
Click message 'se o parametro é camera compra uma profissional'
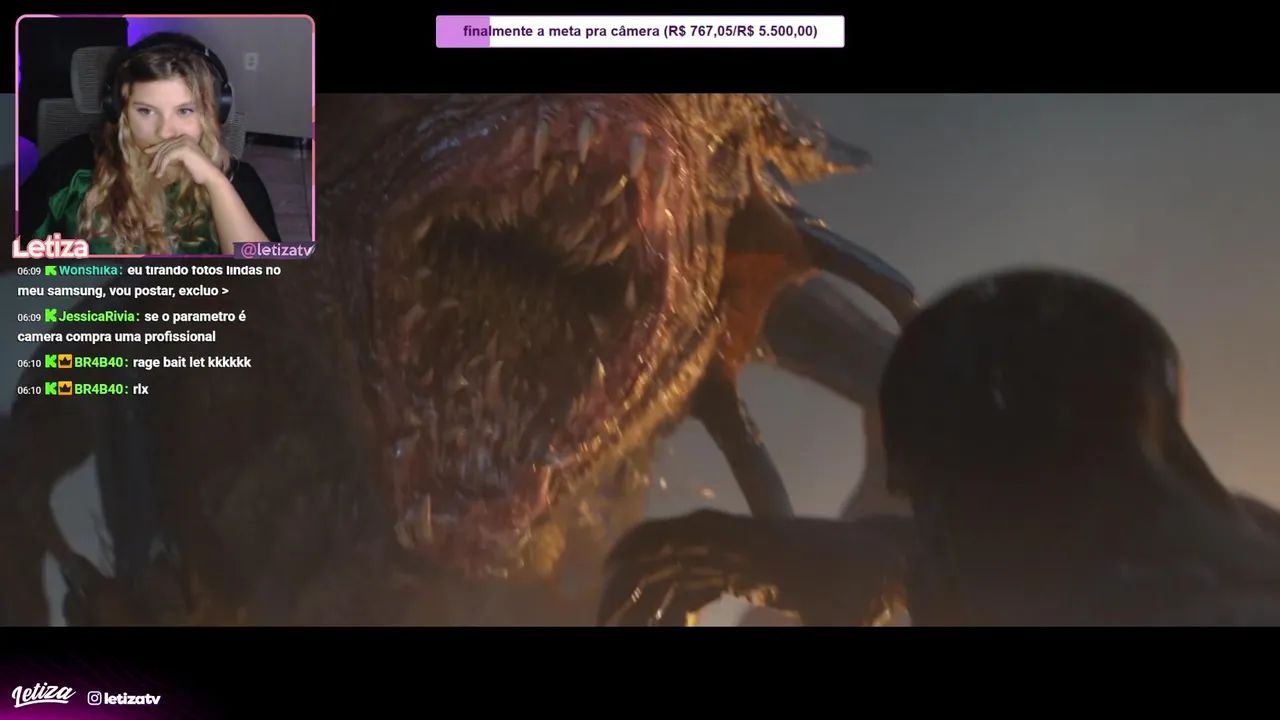point(132,326)
